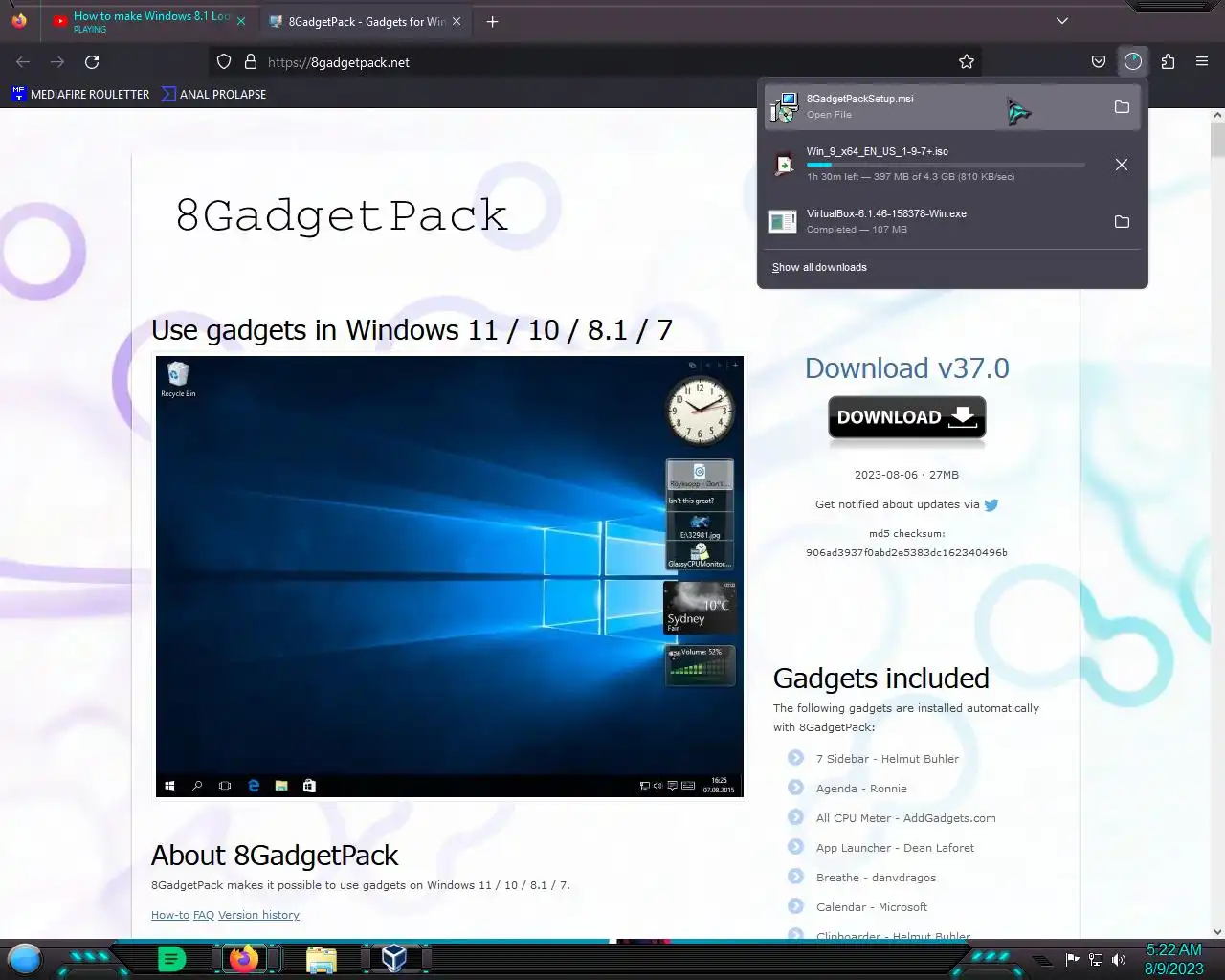Go forward one page
1225x980 pixels.
[x=57, y=62]
